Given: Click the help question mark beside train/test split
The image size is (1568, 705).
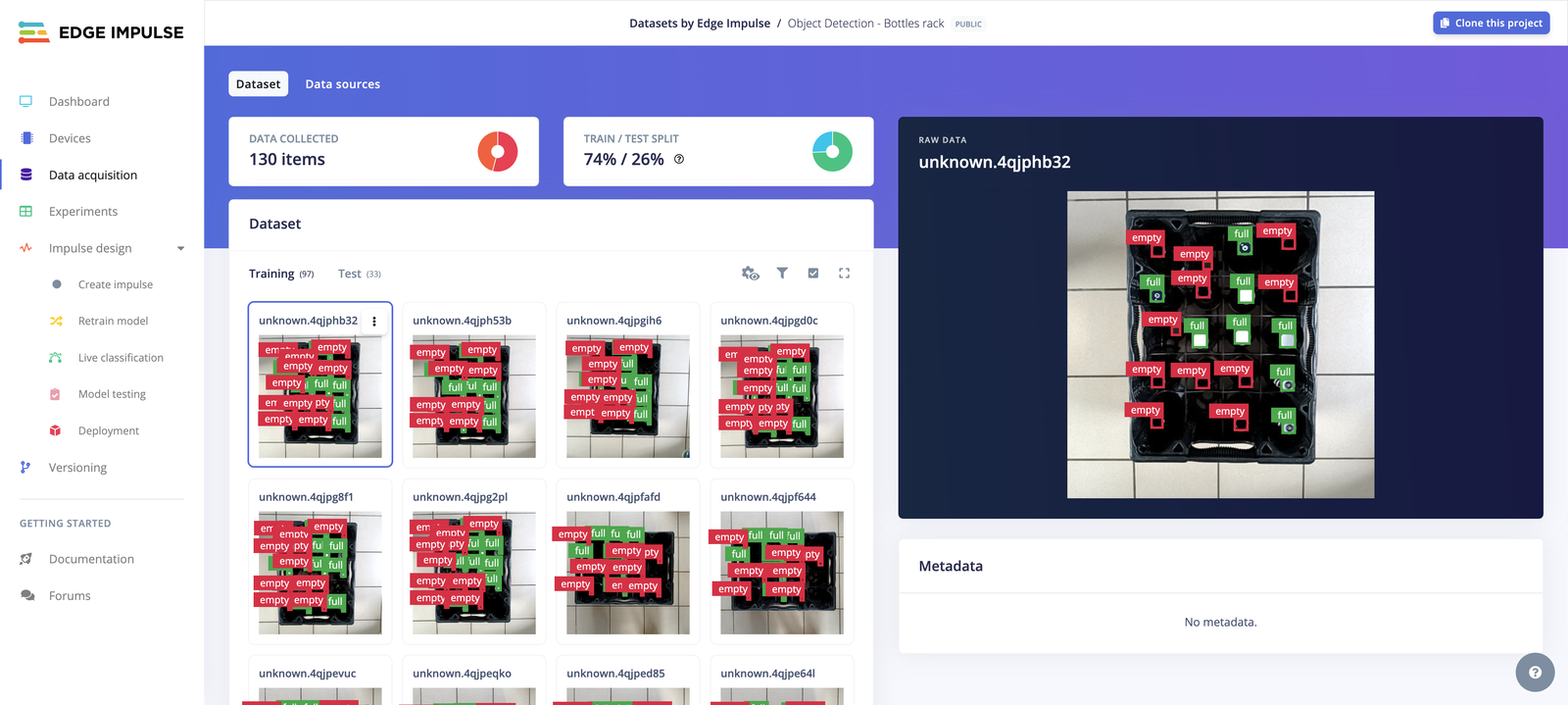Looking at the screenshot, I should pos(679,159).
